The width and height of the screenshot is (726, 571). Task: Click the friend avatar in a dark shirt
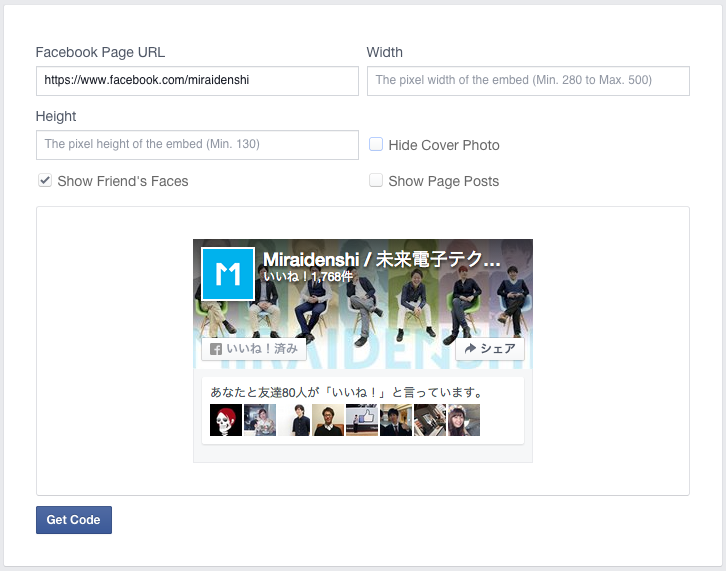pos(294,420)
